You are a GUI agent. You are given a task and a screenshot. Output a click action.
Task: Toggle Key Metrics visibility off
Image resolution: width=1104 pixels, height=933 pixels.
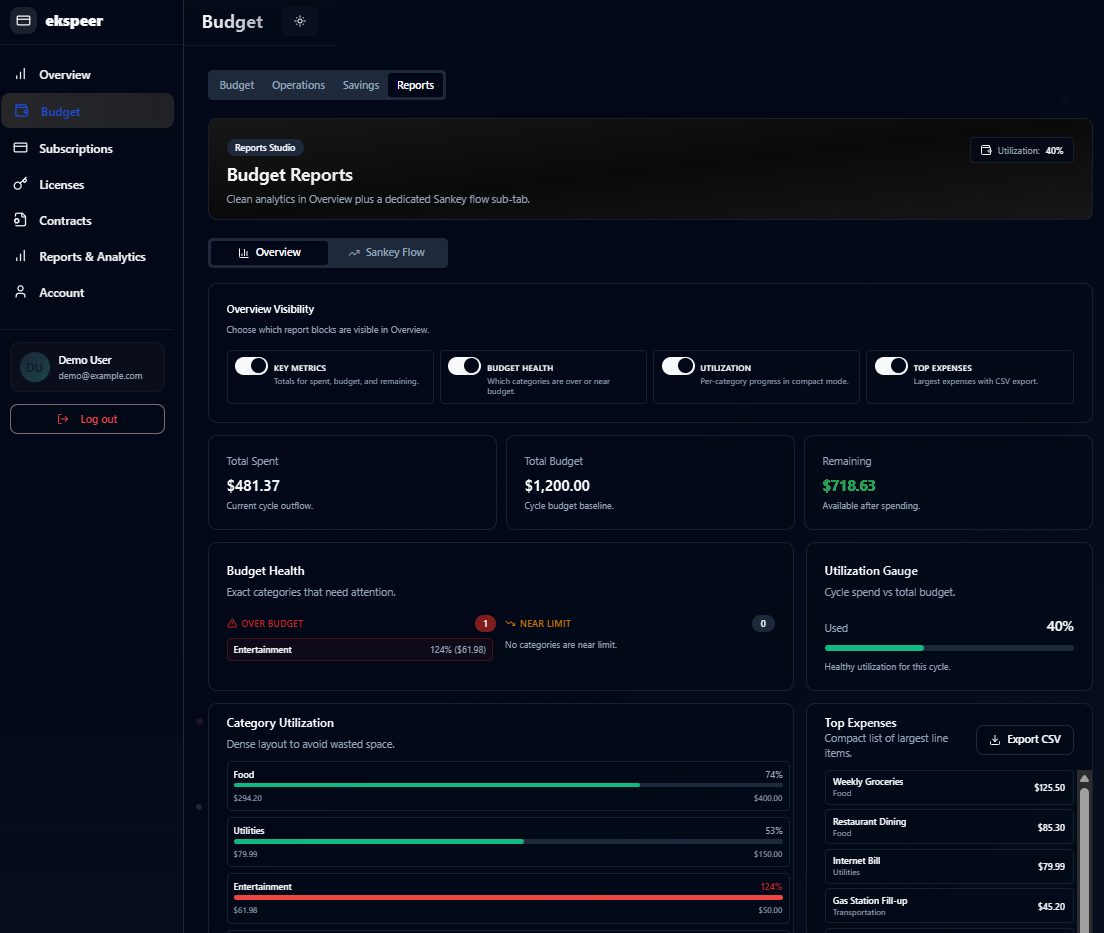[x=251, y=366]
